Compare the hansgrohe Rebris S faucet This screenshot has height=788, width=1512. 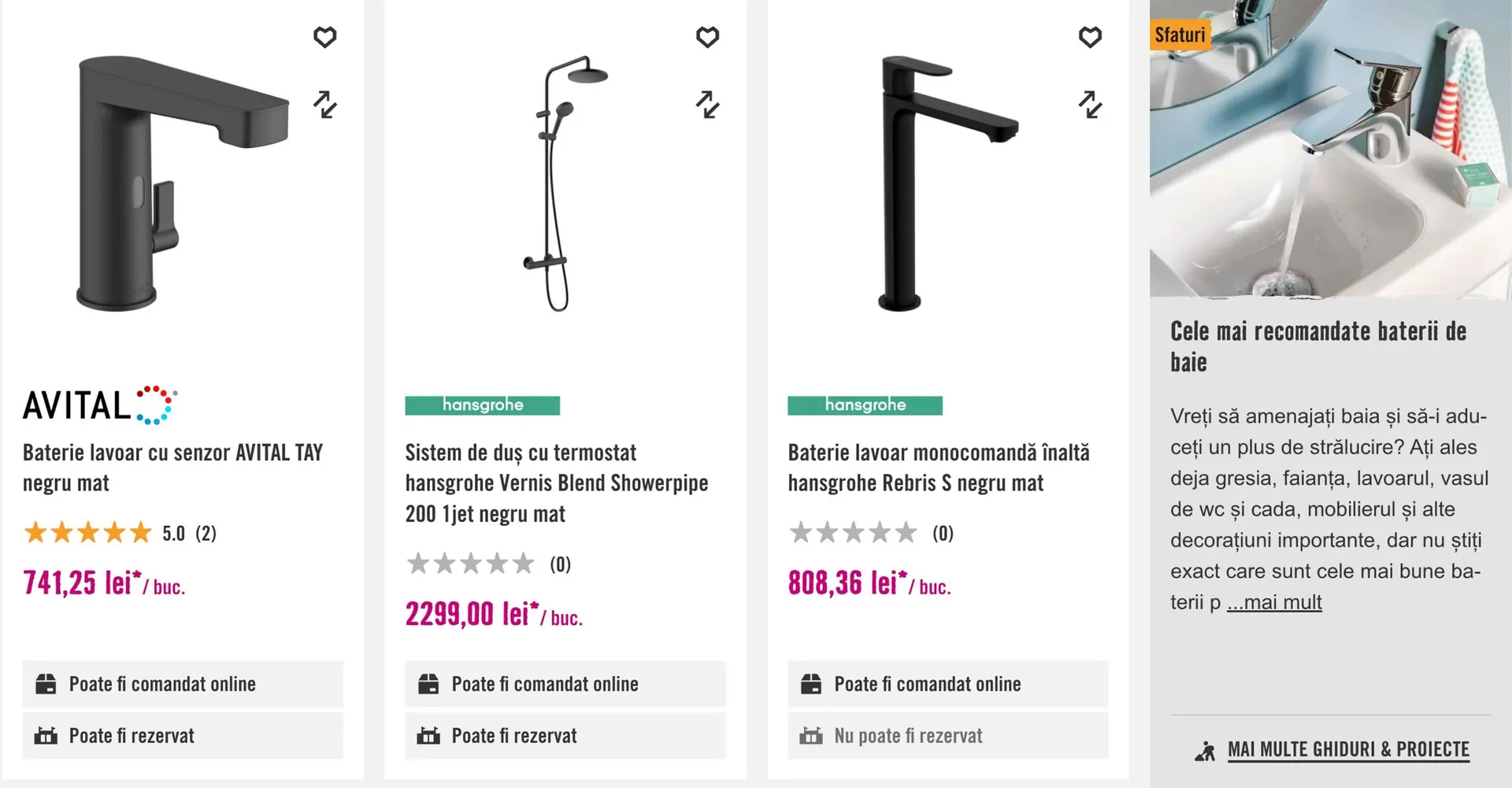(1090, 104)
